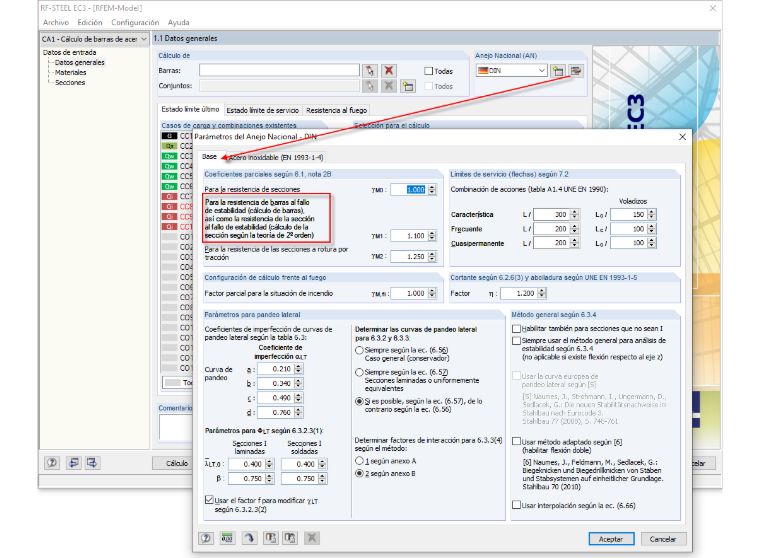This screenshot has width=760, height=558.
Task: Switch to Acero inoxidable (EN 1993-1-4) tab
Action: coord(276,158)
